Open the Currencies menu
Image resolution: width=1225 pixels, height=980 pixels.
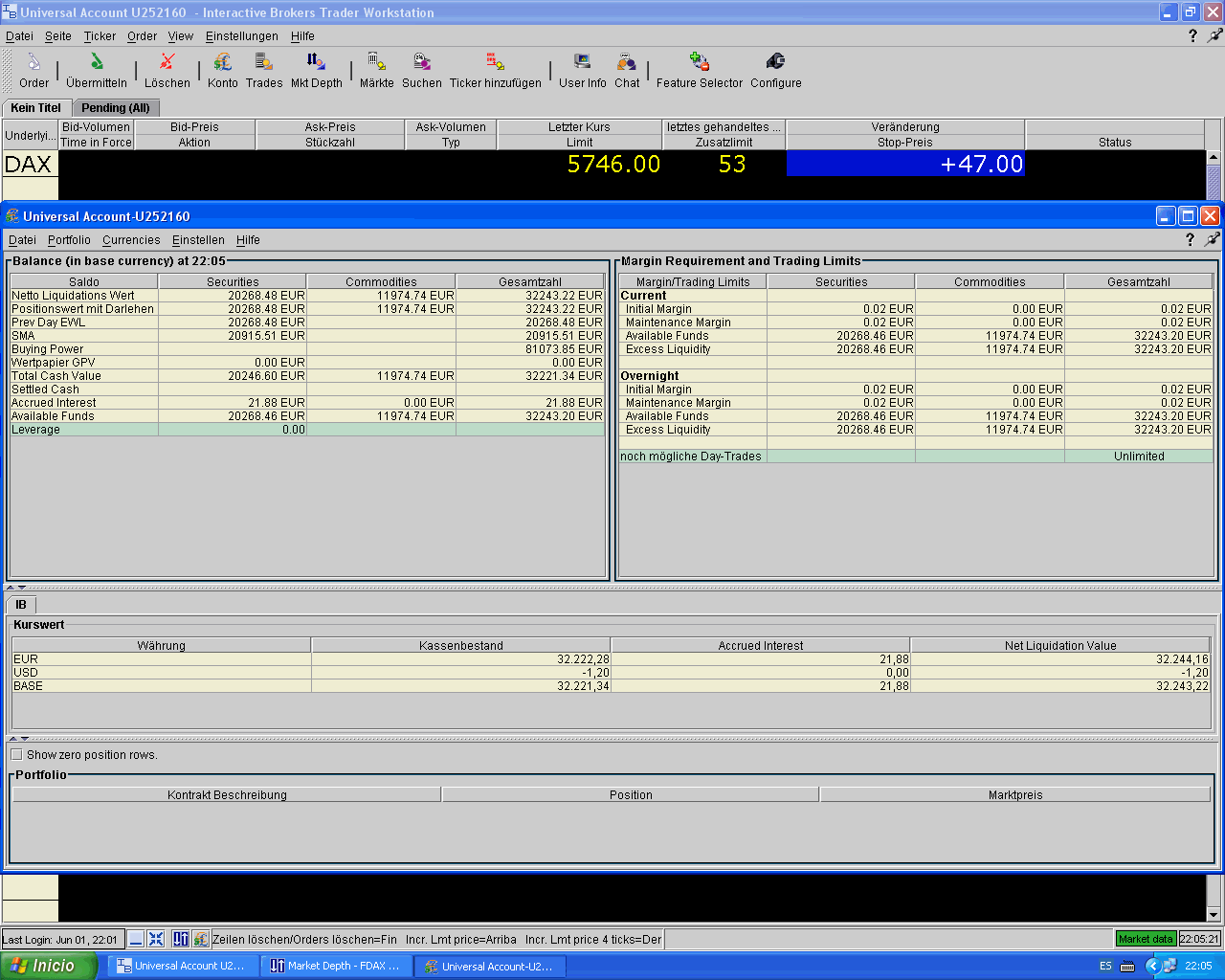[131, 240]
